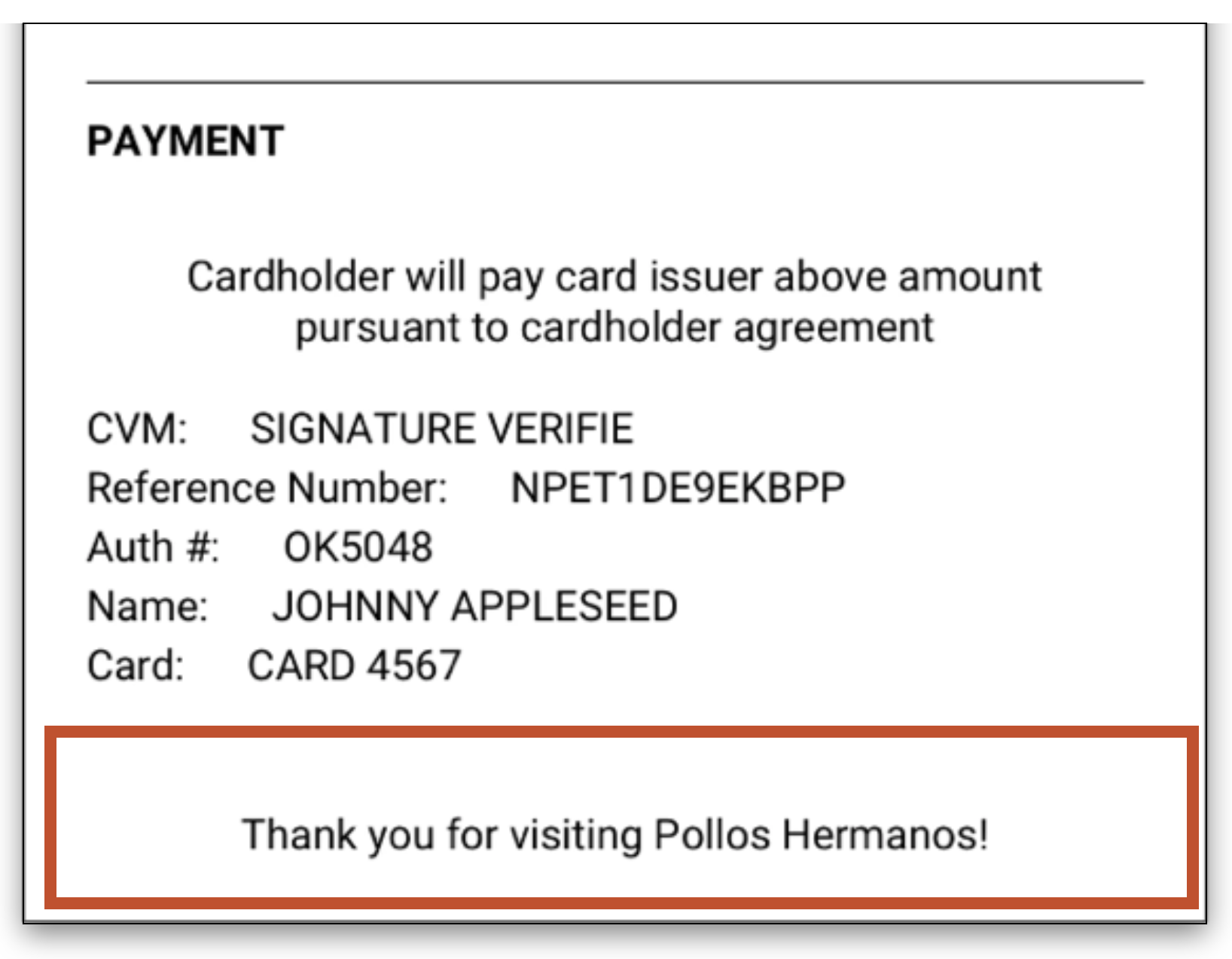
Task: Click the word Cardholder in agreement text
Action: [x=291, y=276]
